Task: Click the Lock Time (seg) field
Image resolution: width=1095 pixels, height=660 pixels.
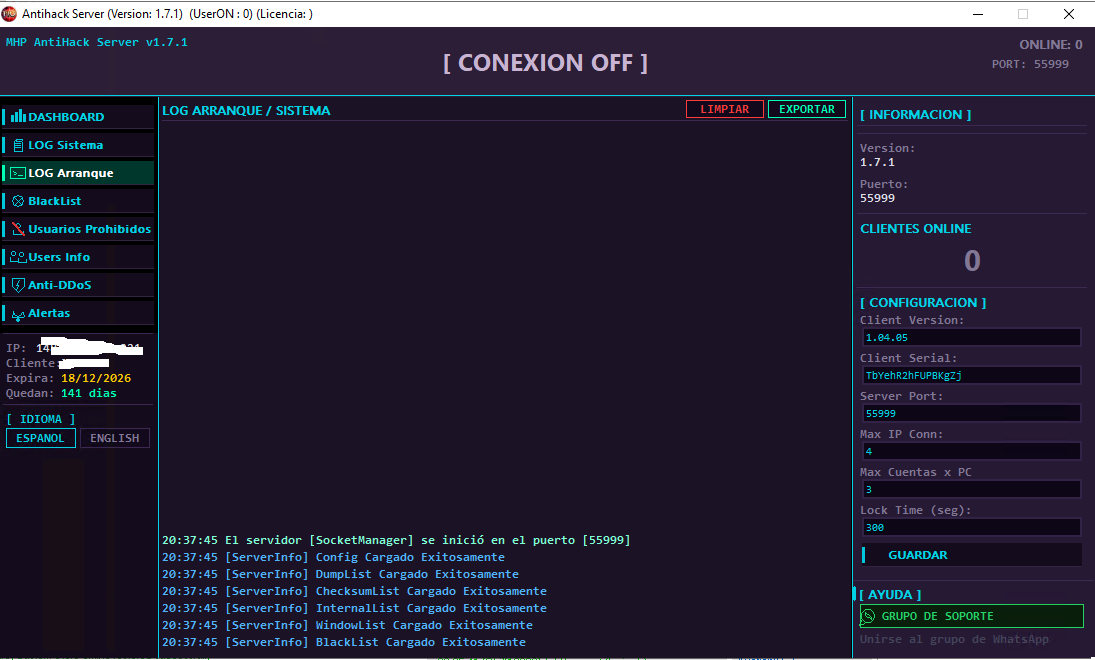Action: (971, 527)
